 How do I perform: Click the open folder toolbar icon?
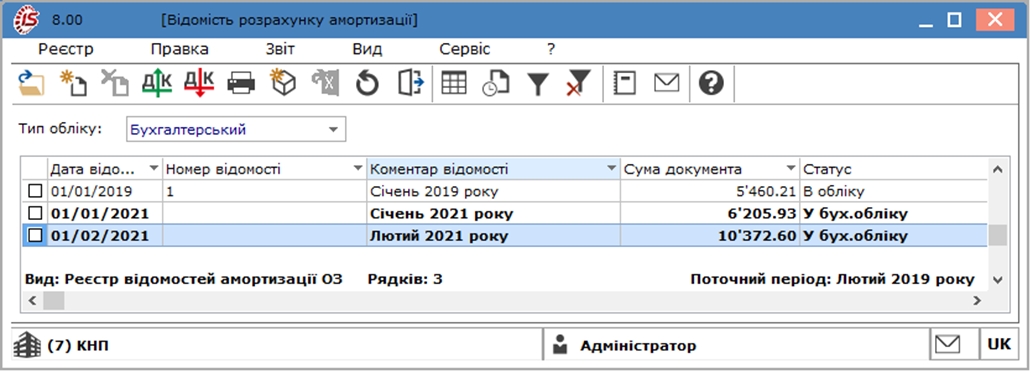(x=31, y=84)
